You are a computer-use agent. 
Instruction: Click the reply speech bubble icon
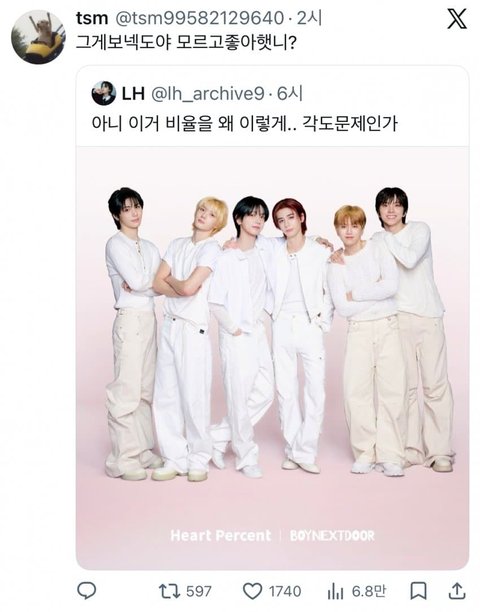click(x=87, y=591)
